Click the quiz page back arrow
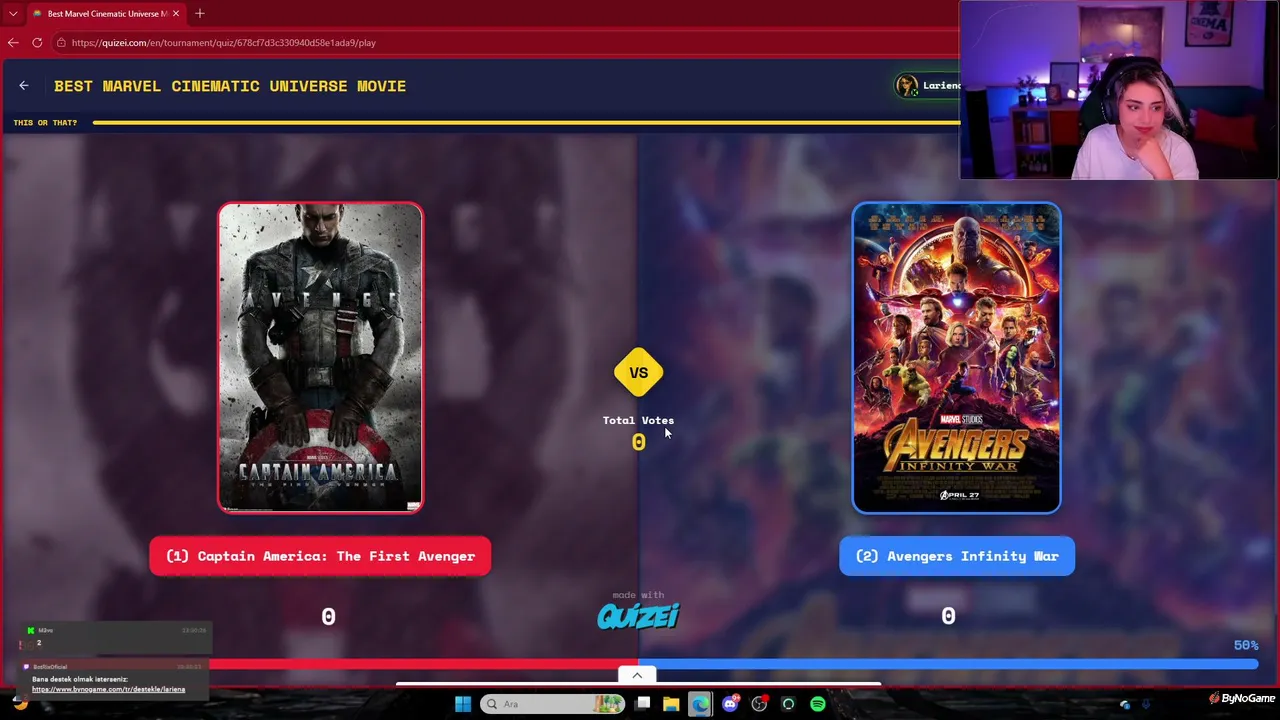 [x=24, y=86]
